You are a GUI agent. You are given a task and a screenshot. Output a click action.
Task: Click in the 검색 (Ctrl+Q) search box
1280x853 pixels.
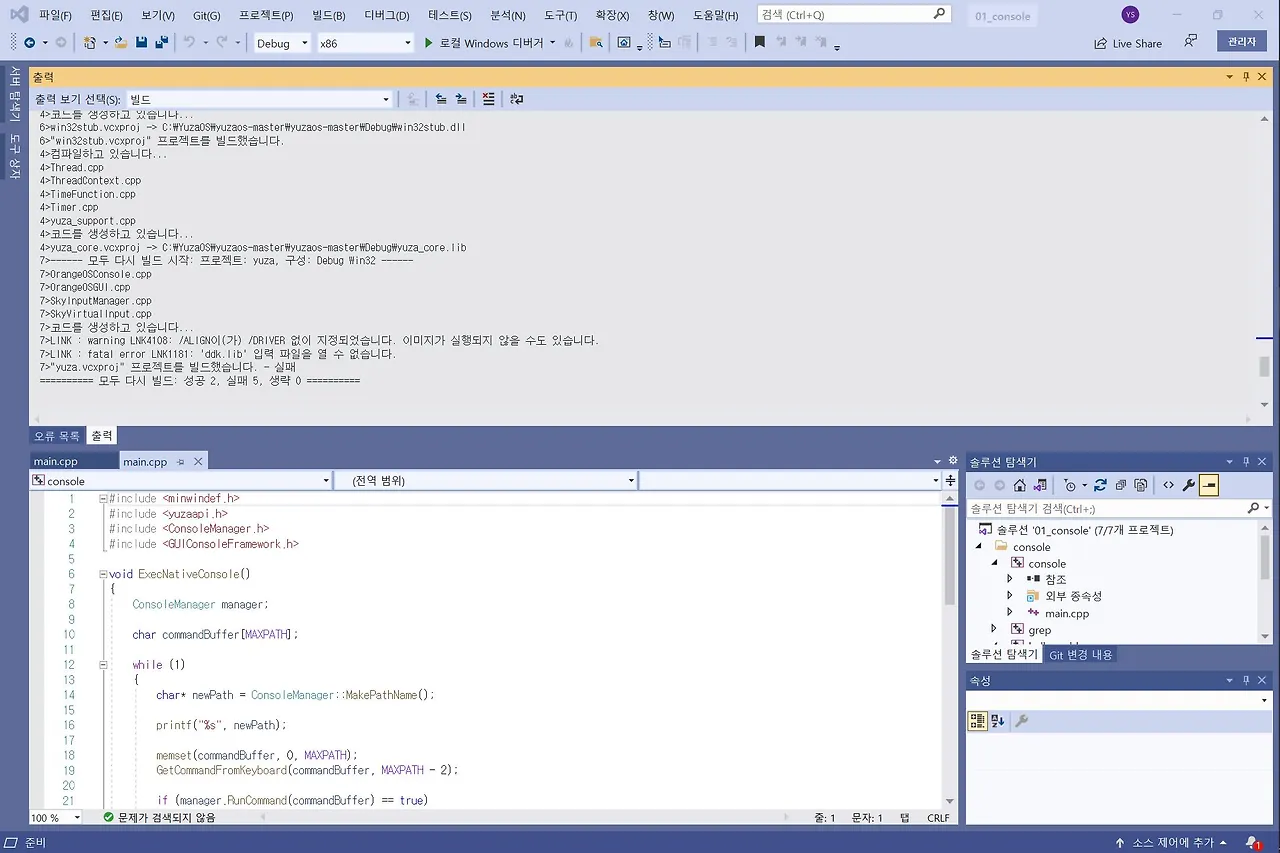852,15
